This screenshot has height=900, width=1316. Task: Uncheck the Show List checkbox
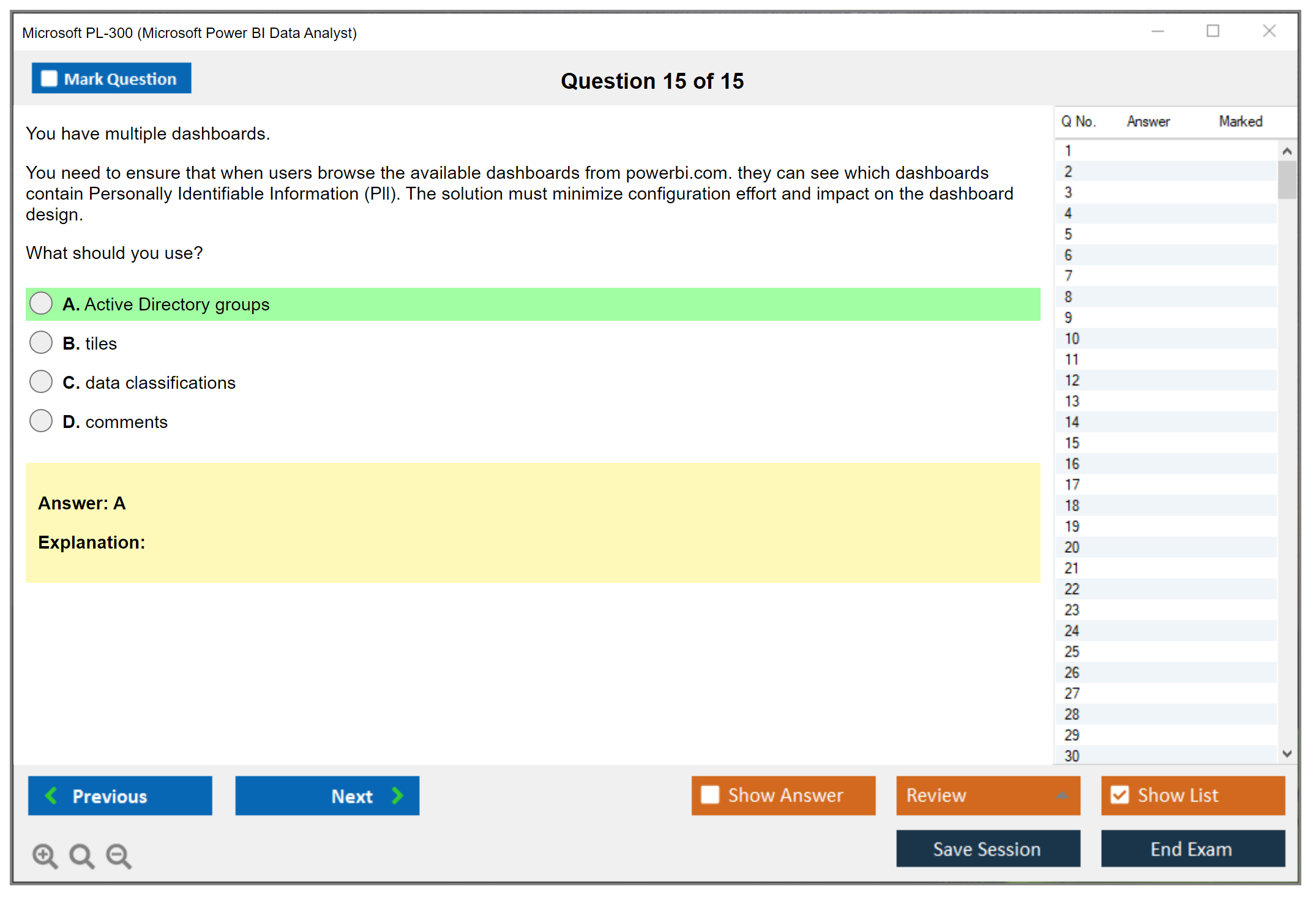(x=1120, y=795)
